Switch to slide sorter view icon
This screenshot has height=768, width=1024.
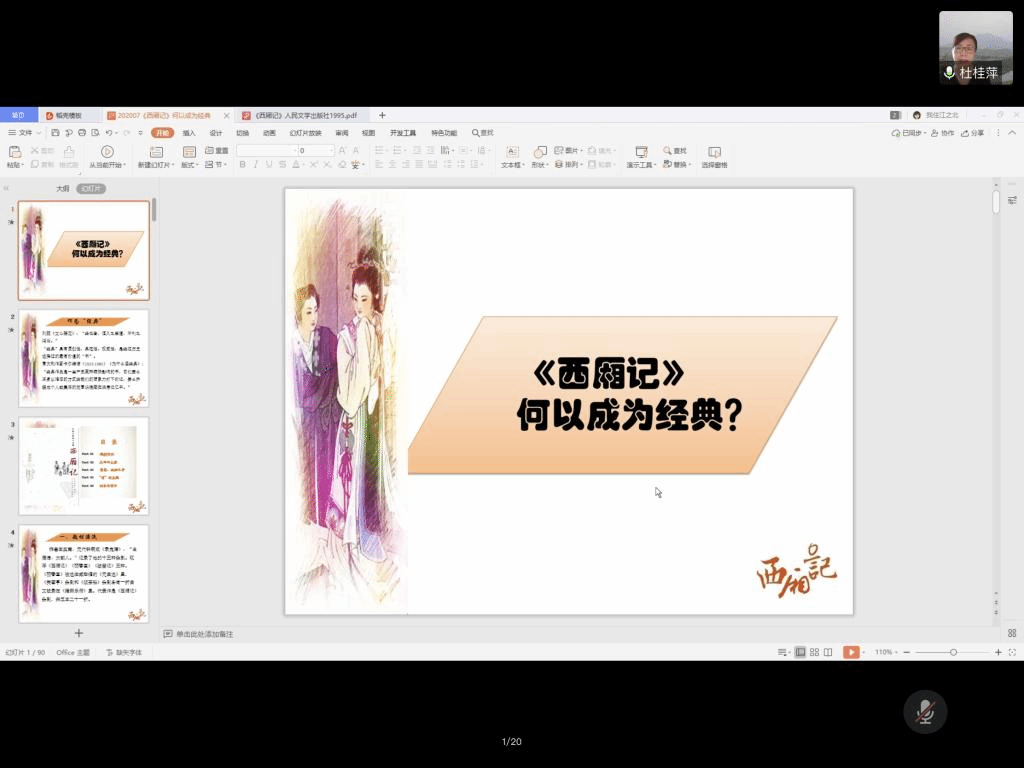pos(814,652)
